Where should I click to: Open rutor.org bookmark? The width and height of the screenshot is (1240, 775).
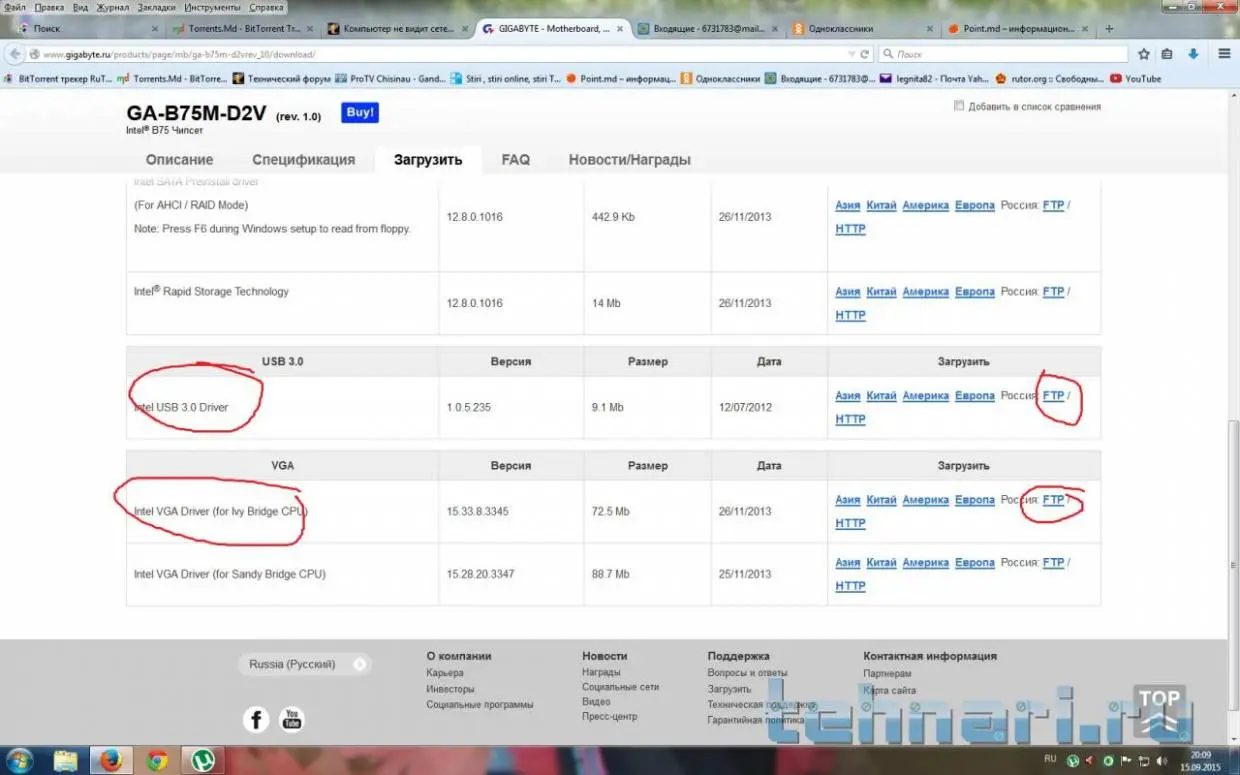(x=1048, y=78)
